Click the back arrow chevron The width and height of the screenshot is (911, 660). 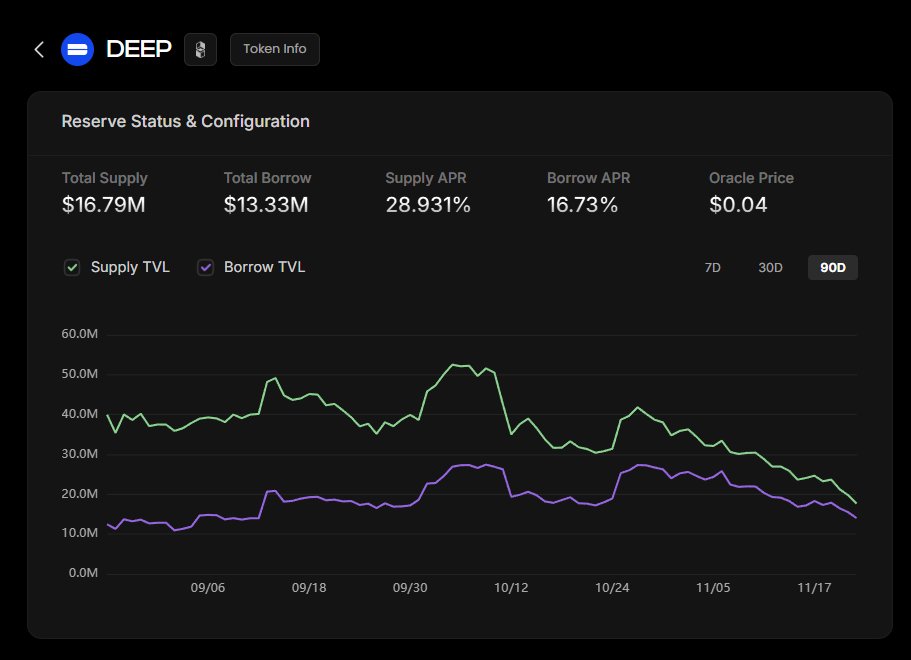tap(39, 49)
